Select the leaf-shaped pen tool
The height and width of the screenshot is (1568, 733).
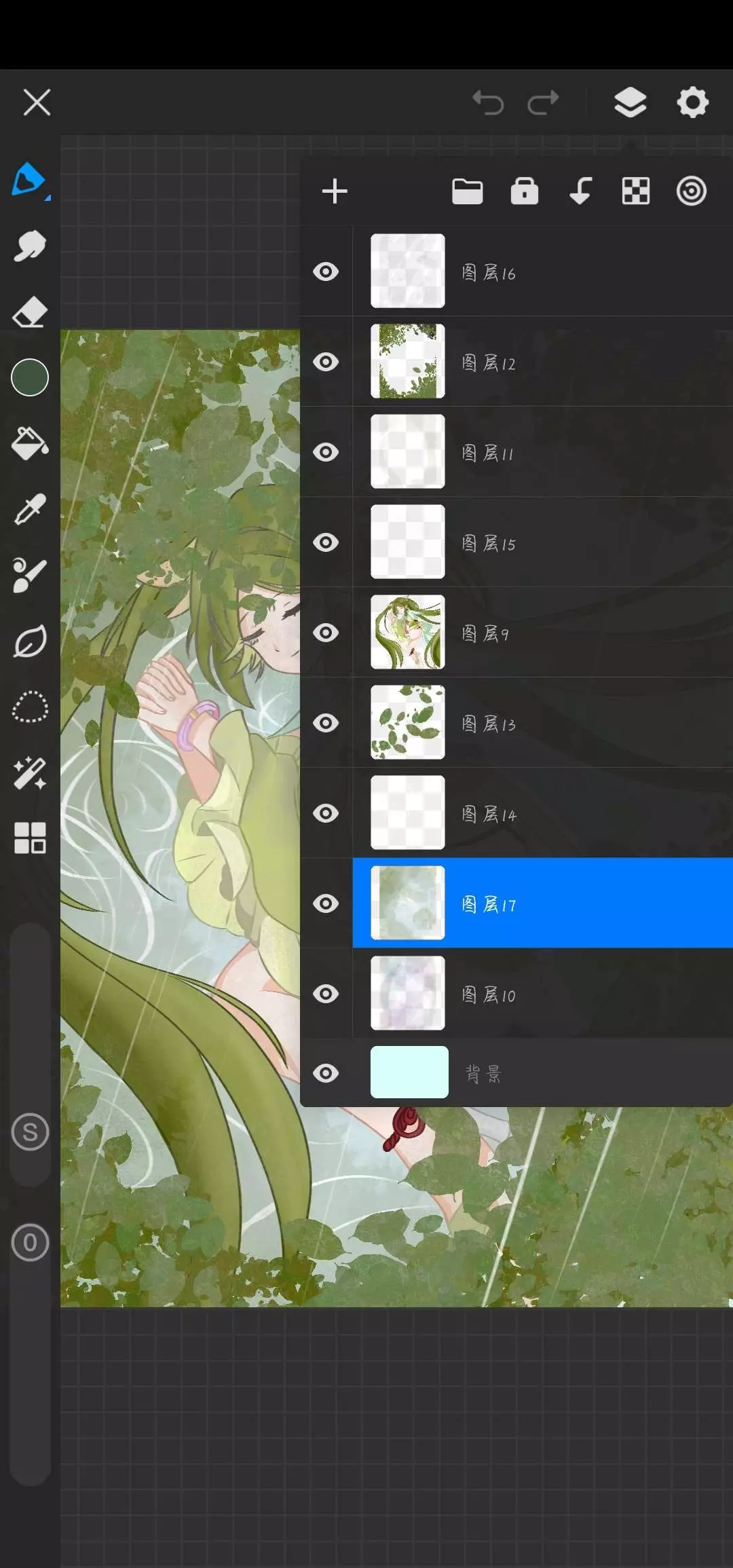tap(30, 641)
